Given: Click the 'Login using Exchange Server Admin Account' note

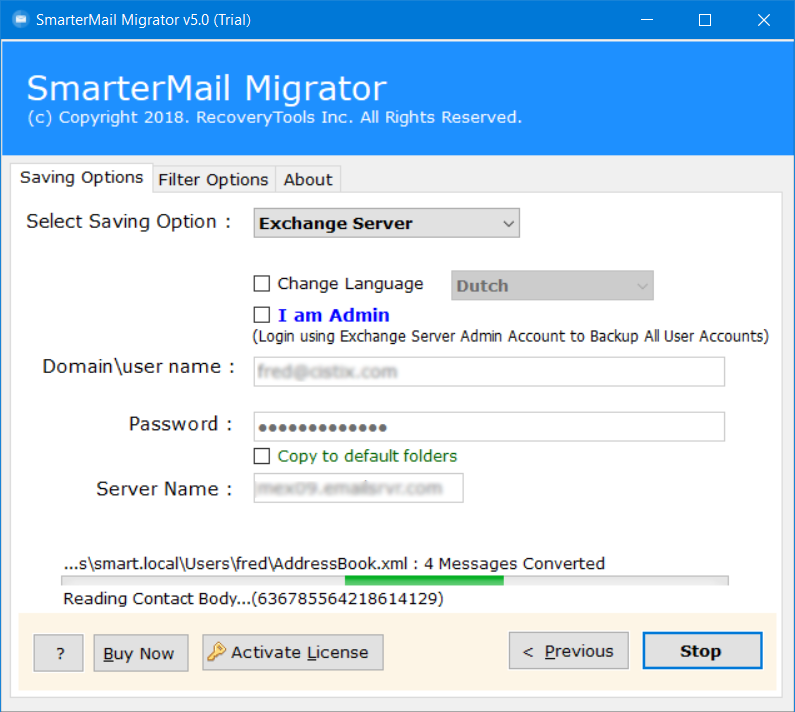Looking at the screenshot, I should point(511,336).
